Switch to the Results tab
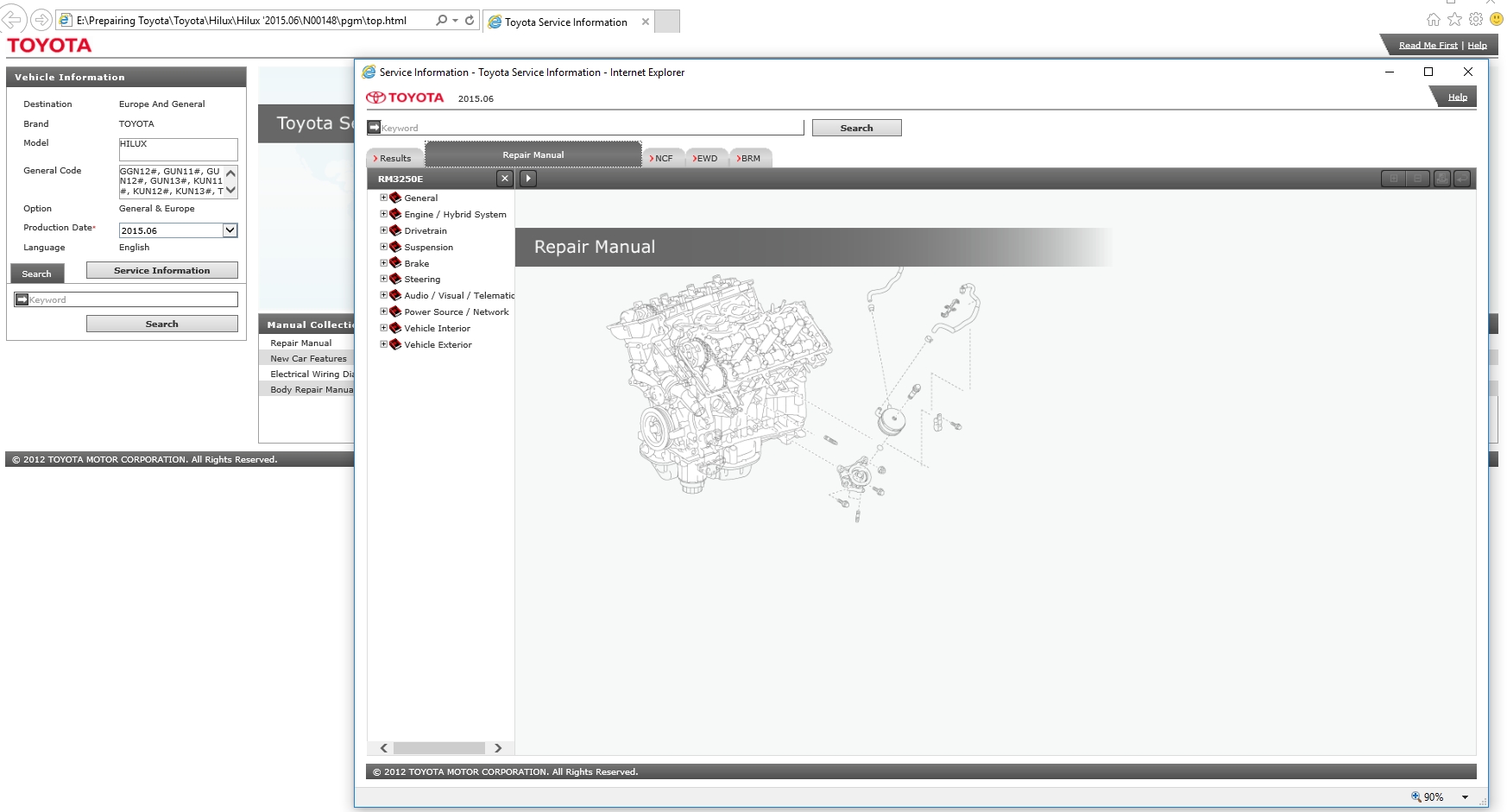1507x812 pixels. pyautogui.click(x=395, y=159)
